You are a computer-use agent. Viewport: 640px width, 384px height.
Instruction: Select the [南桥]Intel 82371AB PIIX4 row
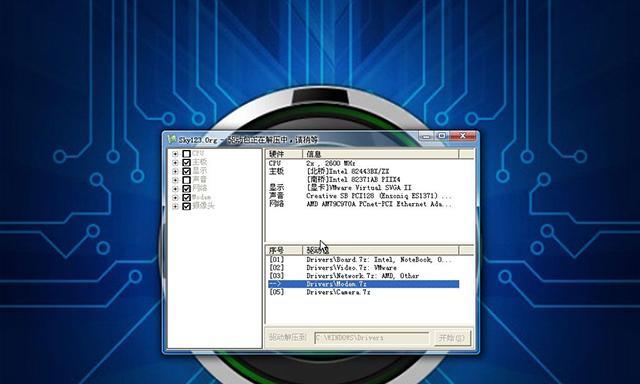tap(363, 180)
